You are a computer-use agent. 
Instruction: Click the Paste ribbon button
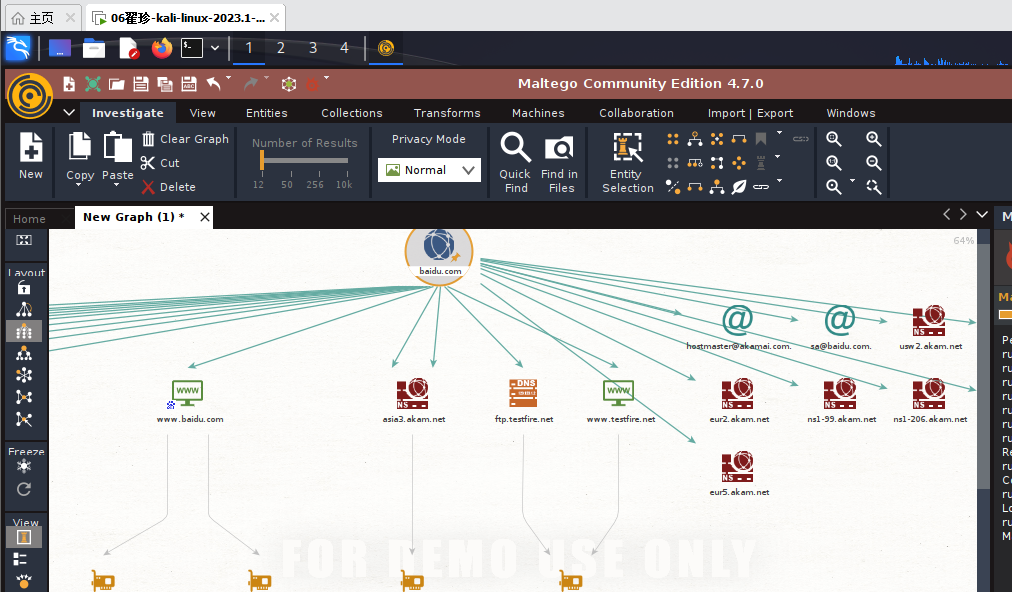(x=117, y=156)
